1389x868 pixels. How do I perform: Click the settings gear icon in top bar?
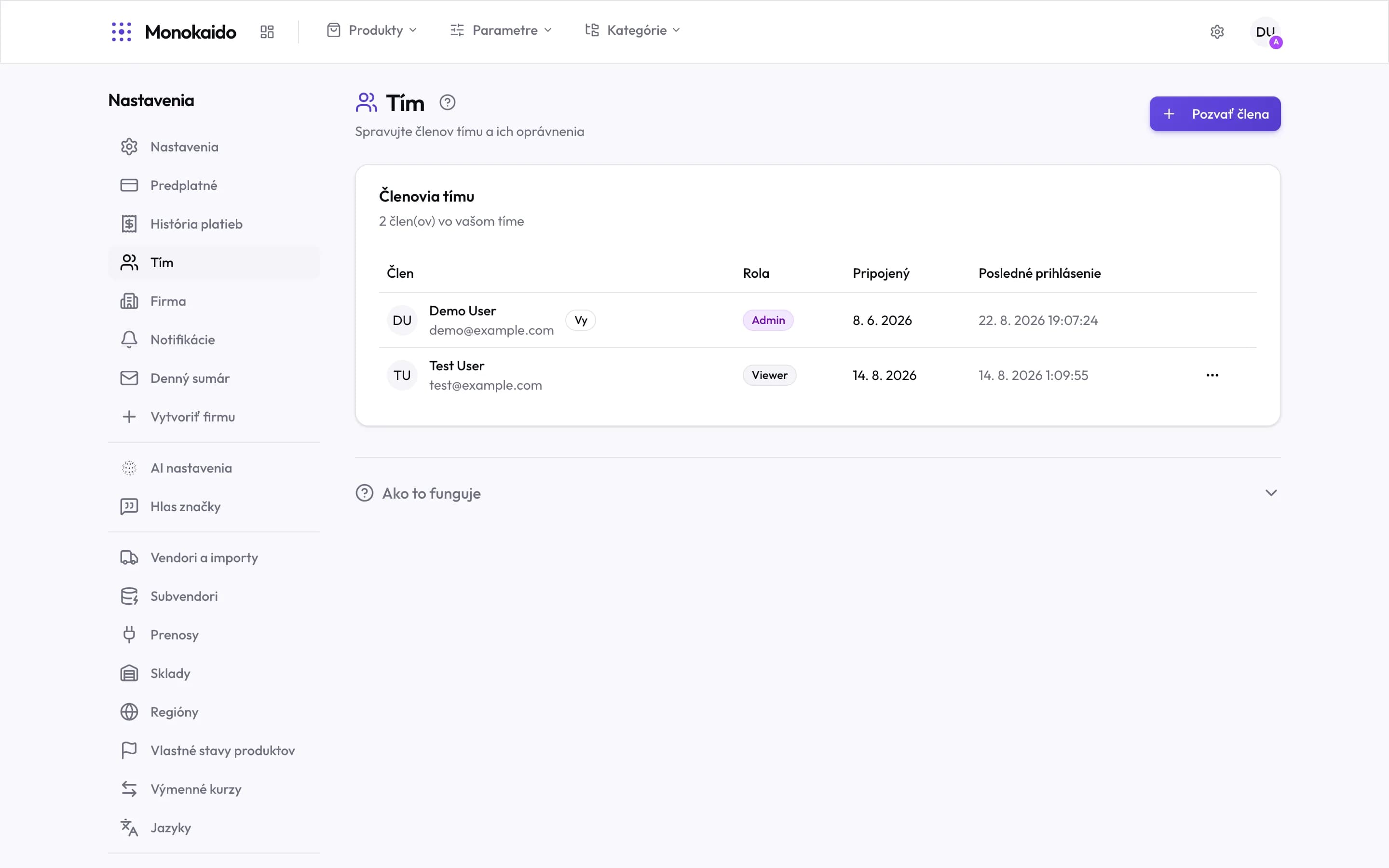click(1217, 31)
